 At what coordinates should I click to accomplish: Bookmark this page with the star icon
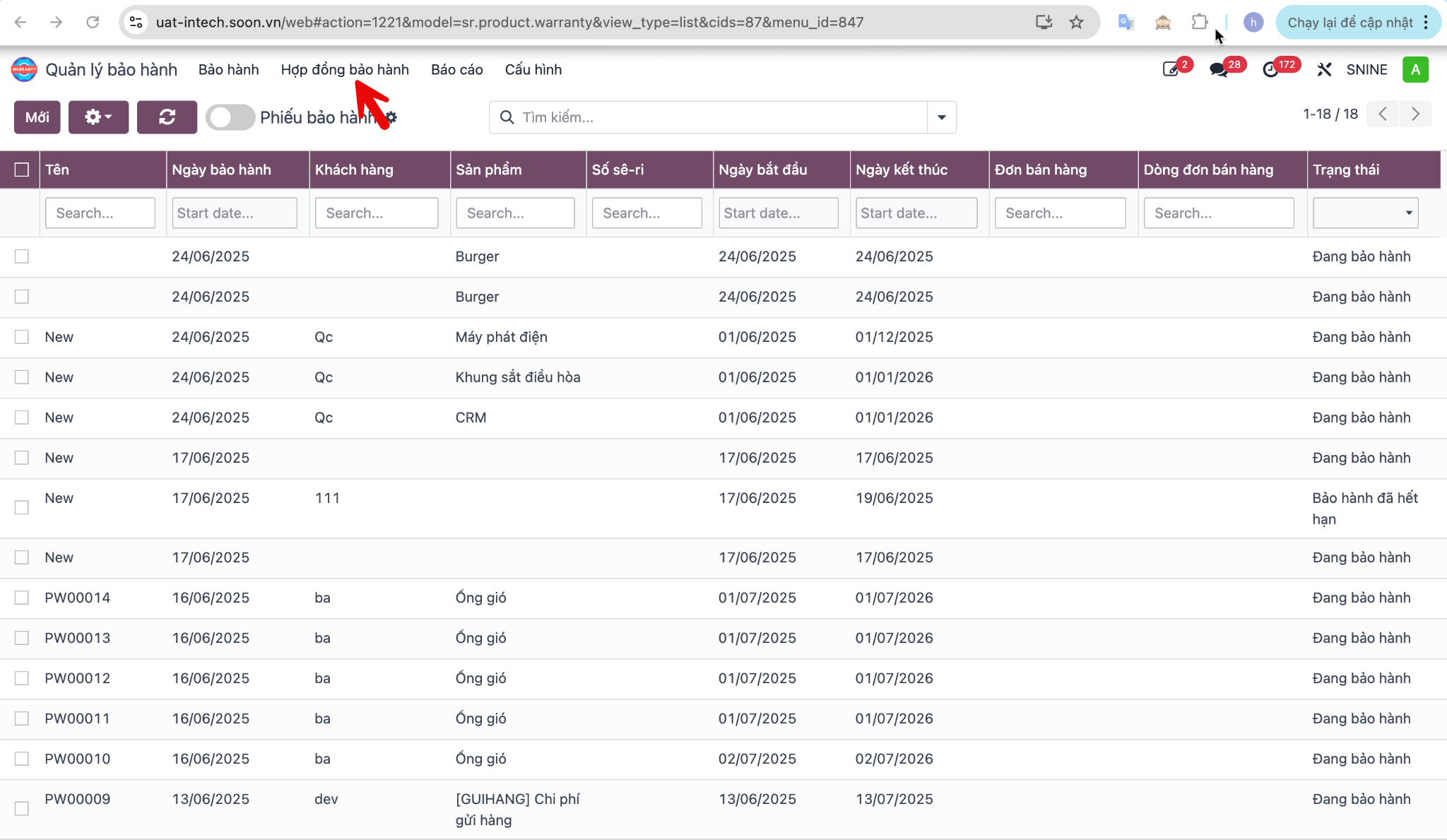pos(1076,22)
